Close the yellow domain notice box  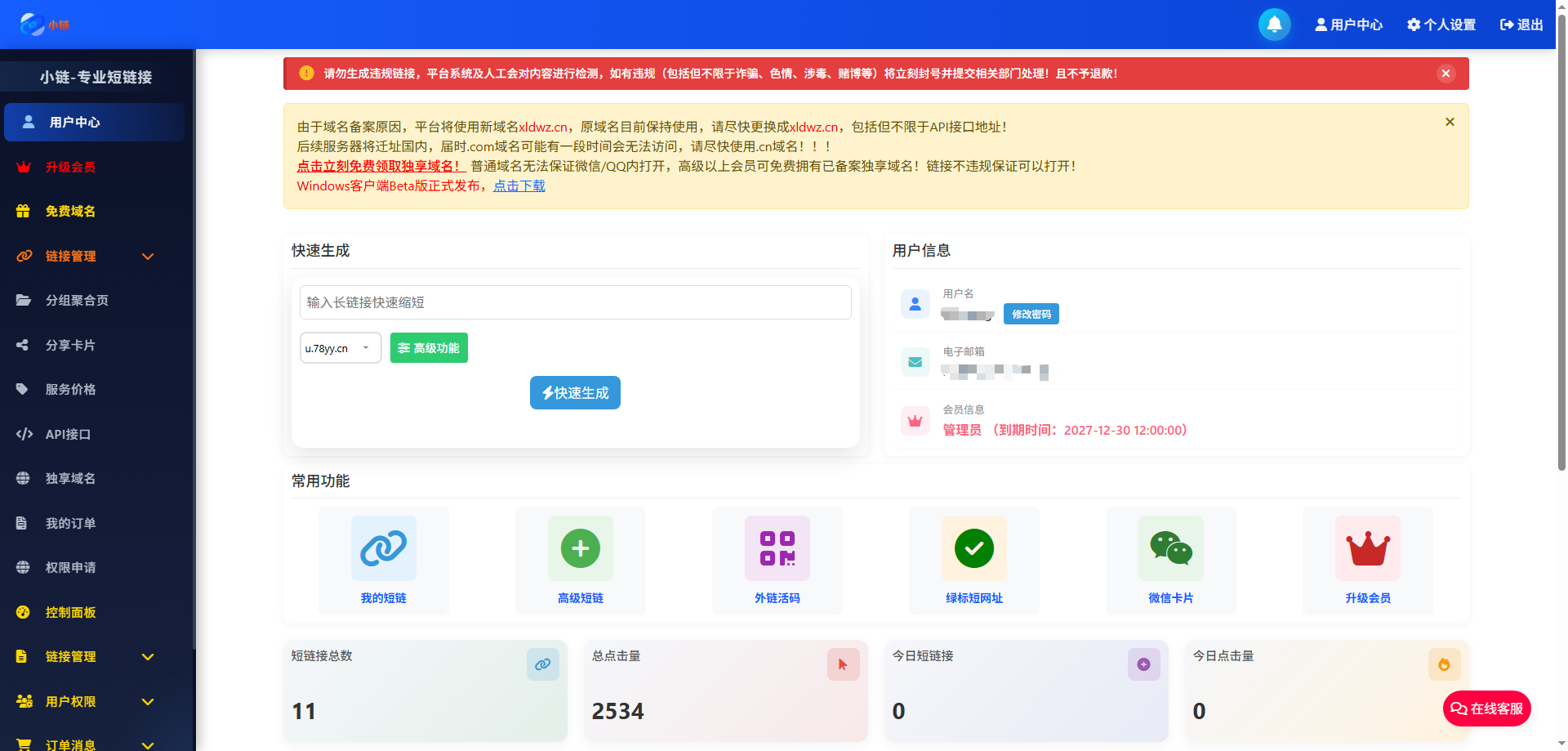1450,121
